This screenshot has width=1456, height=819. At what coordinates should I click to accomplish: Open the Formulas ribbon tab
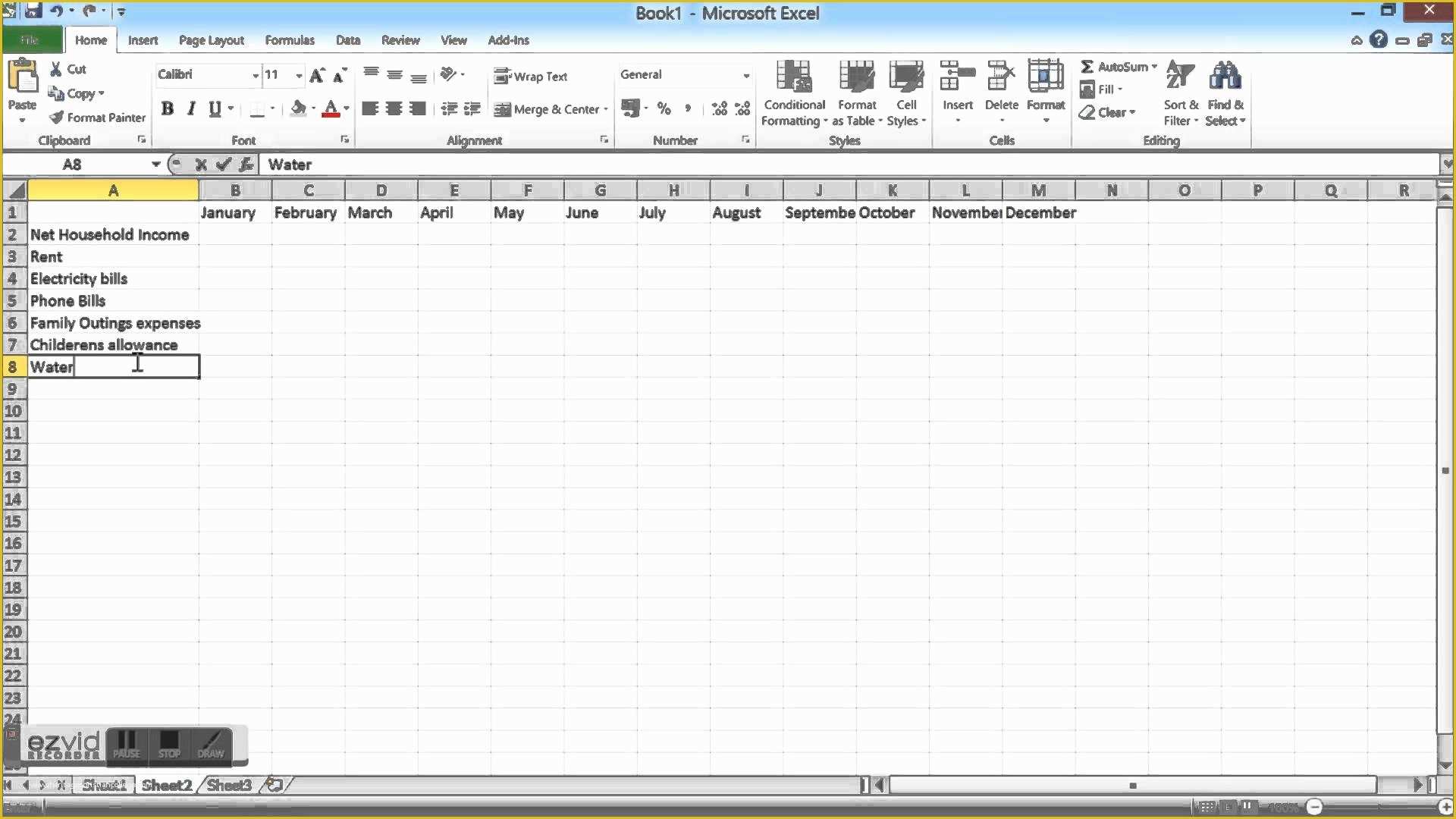click(289, 40)
